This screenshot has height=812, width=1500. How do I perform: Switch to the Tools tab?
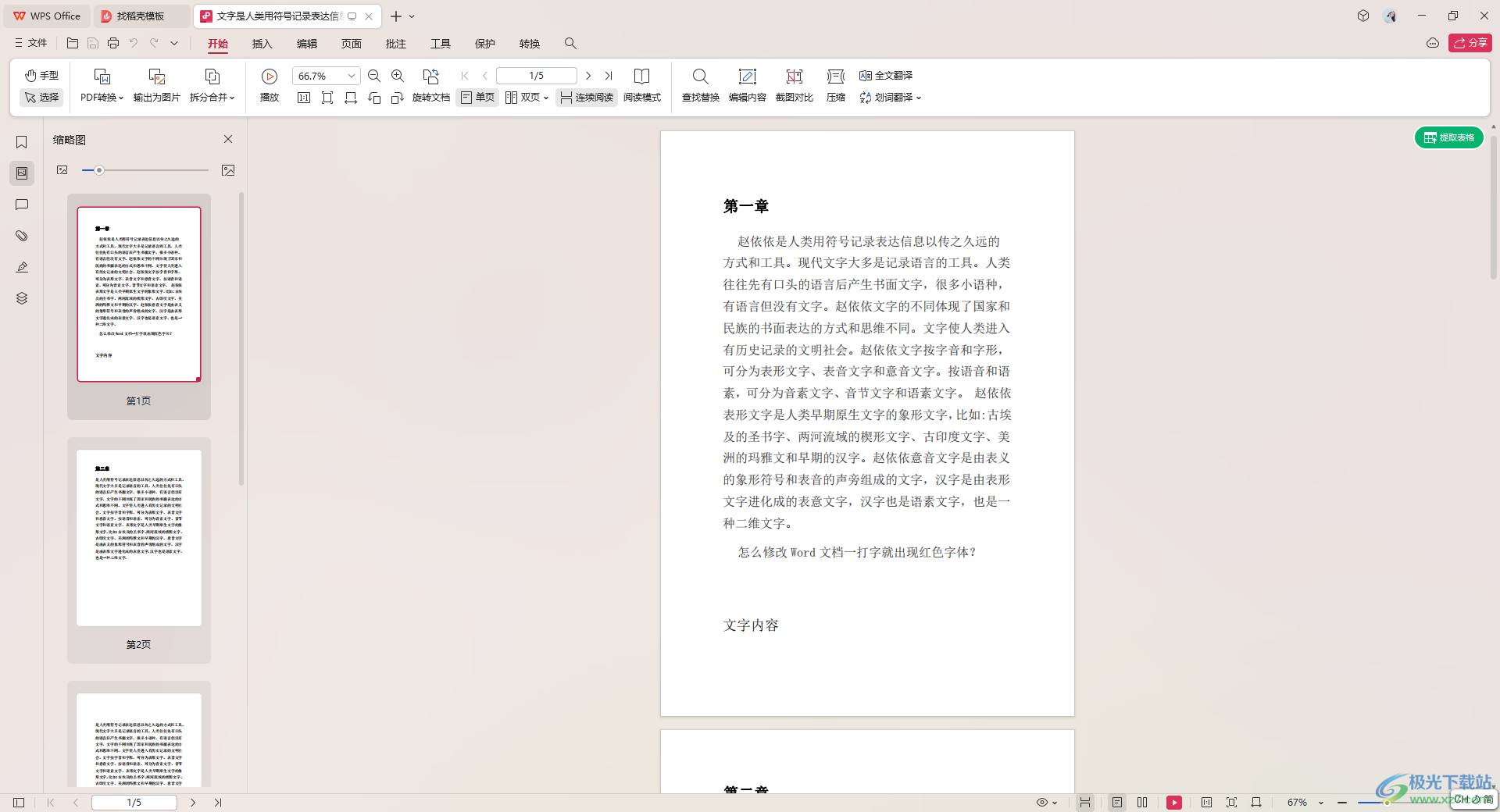(x=441, y=44)
